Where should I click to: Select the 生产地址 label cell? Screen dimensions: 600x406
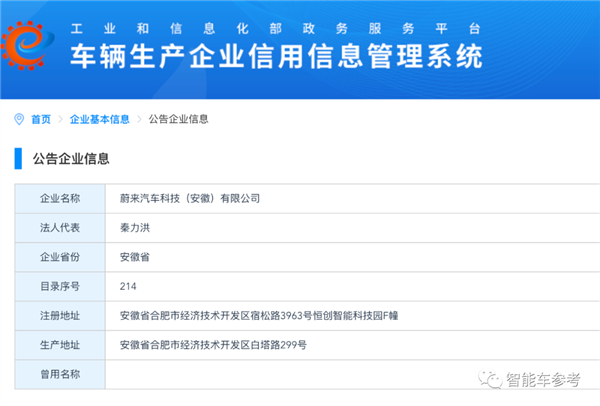click(x=60, y=345)
